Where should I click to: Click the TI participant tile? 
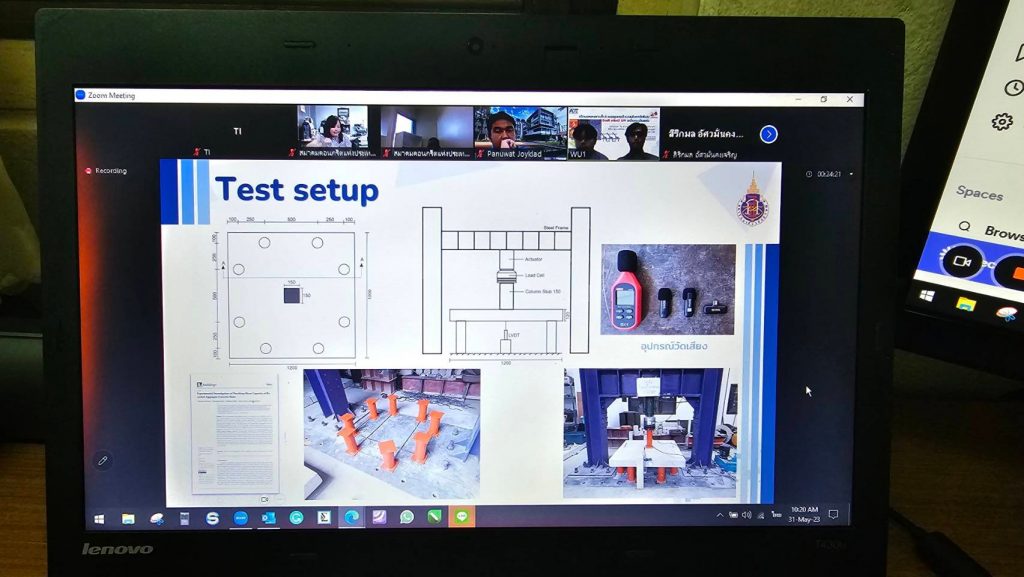coord(237,132)
